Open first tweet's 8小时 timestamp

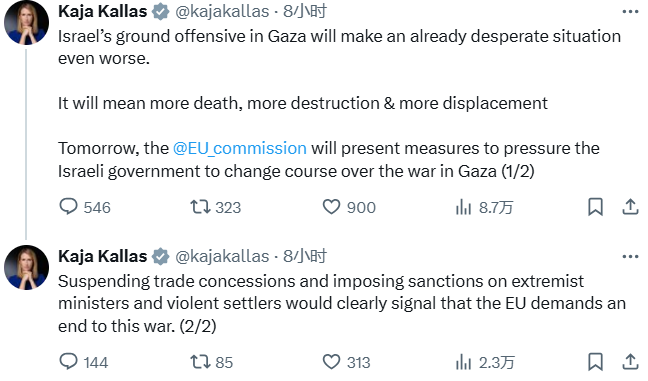click(x=305, y=12)
